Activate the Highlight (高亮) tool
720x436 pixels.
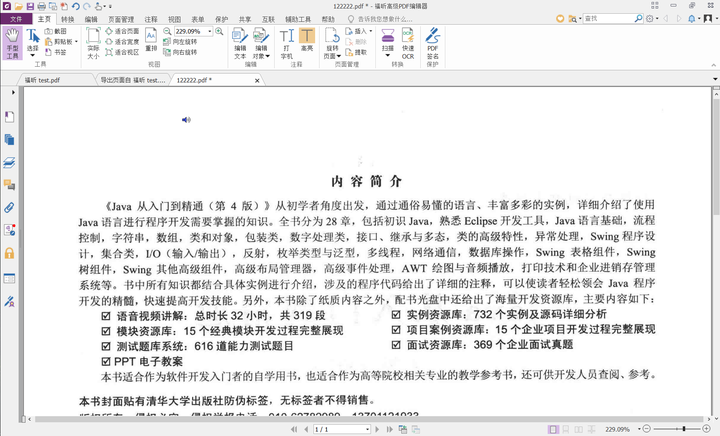307,40
